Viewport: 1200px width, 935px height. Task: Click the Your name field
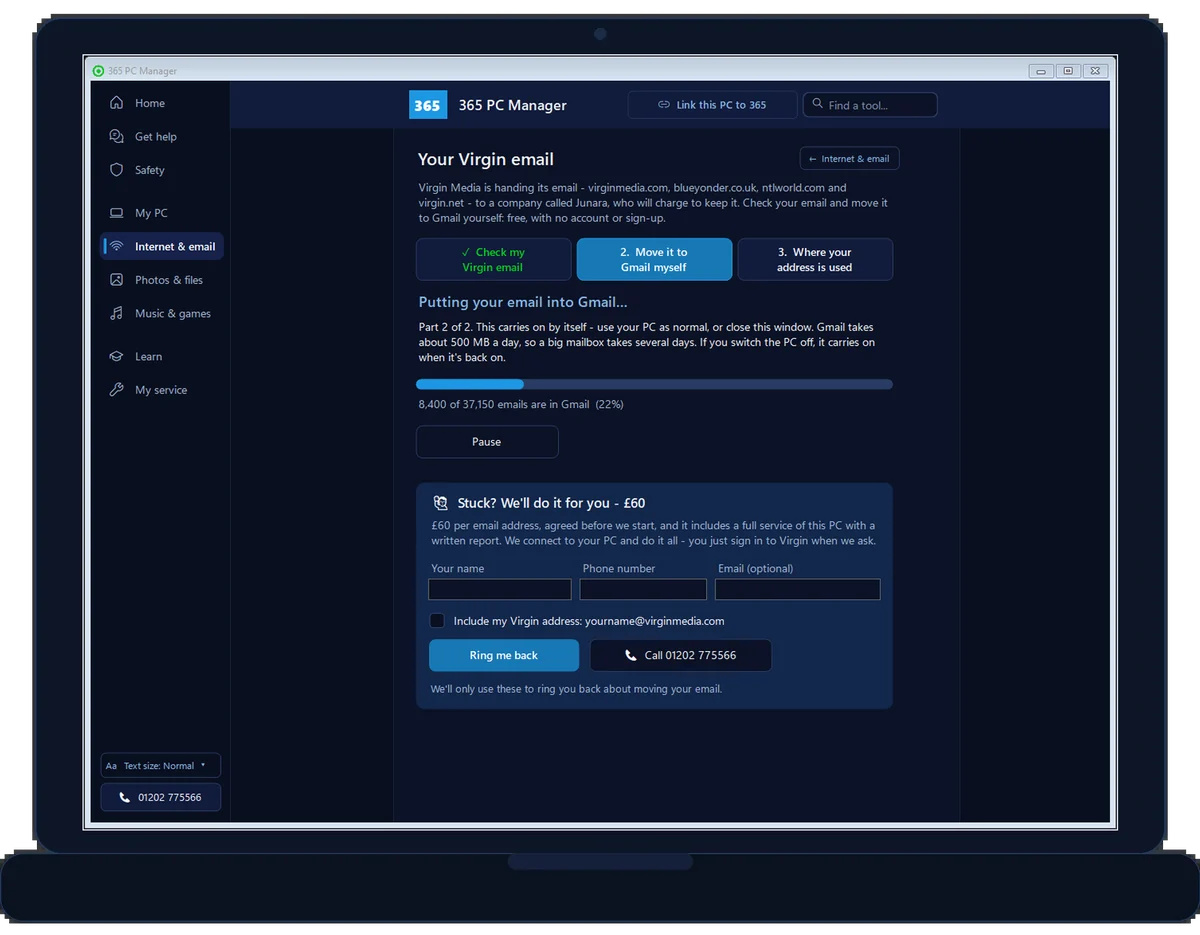(x=500, y=589)
